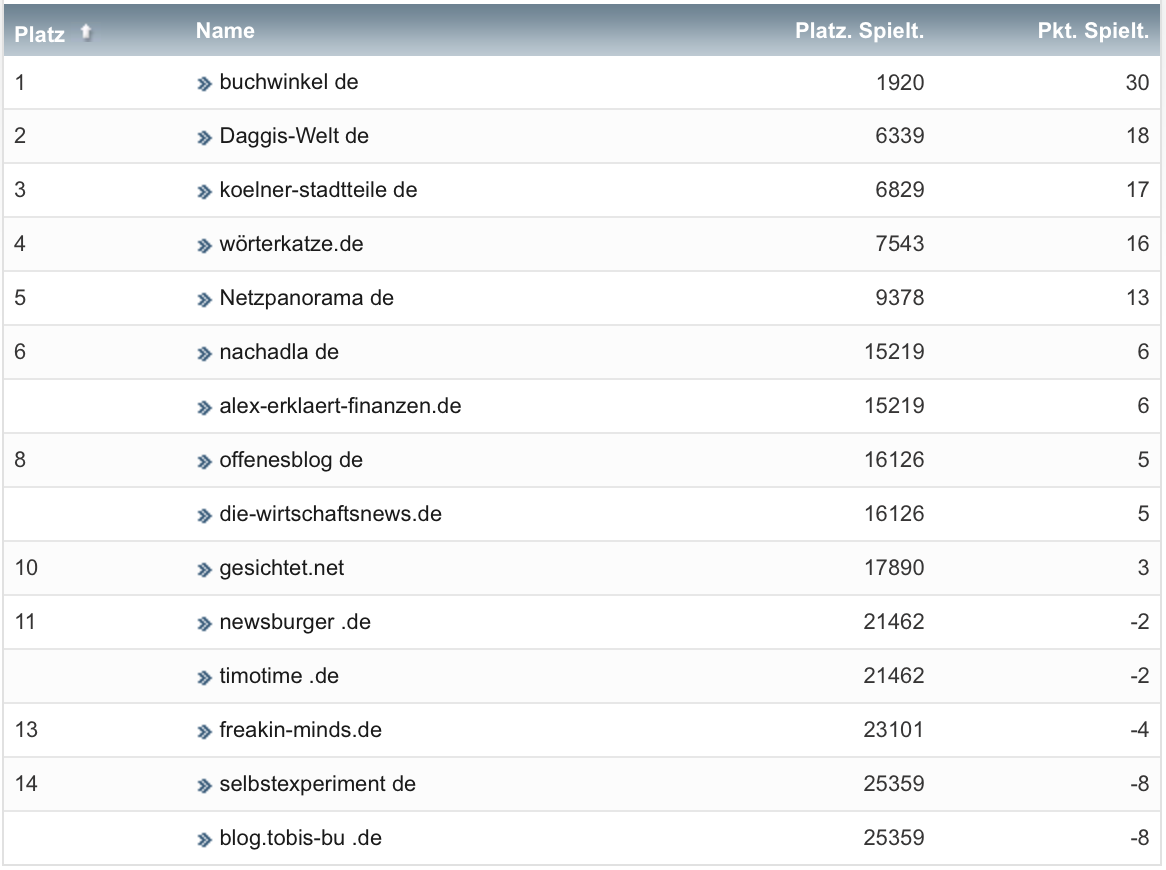Image resolution: width=1166 pixels, height=870 pixels.
Task: Sort by Pkt. Spielt. column header
Action: [x=1093, y=31]
